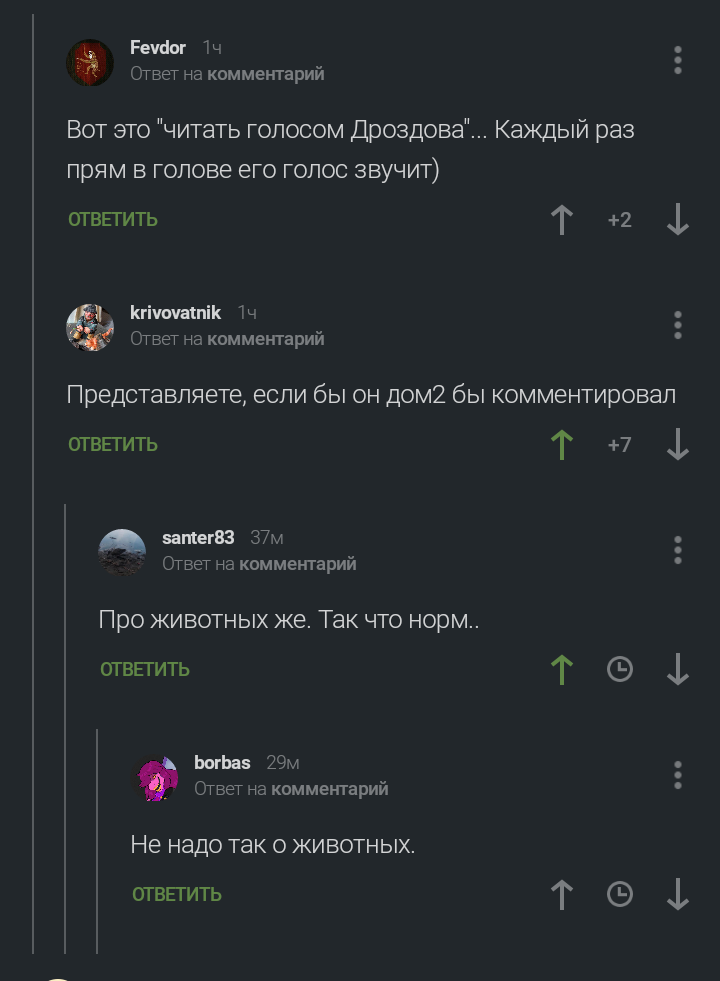Downvote borbas's comment

pos(677,895)
